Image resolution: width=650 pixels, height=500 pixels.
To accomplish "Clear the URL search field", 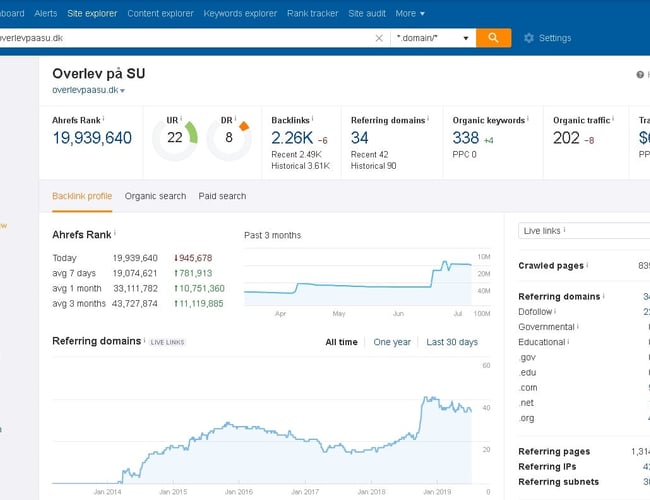I will click(379, 38).
